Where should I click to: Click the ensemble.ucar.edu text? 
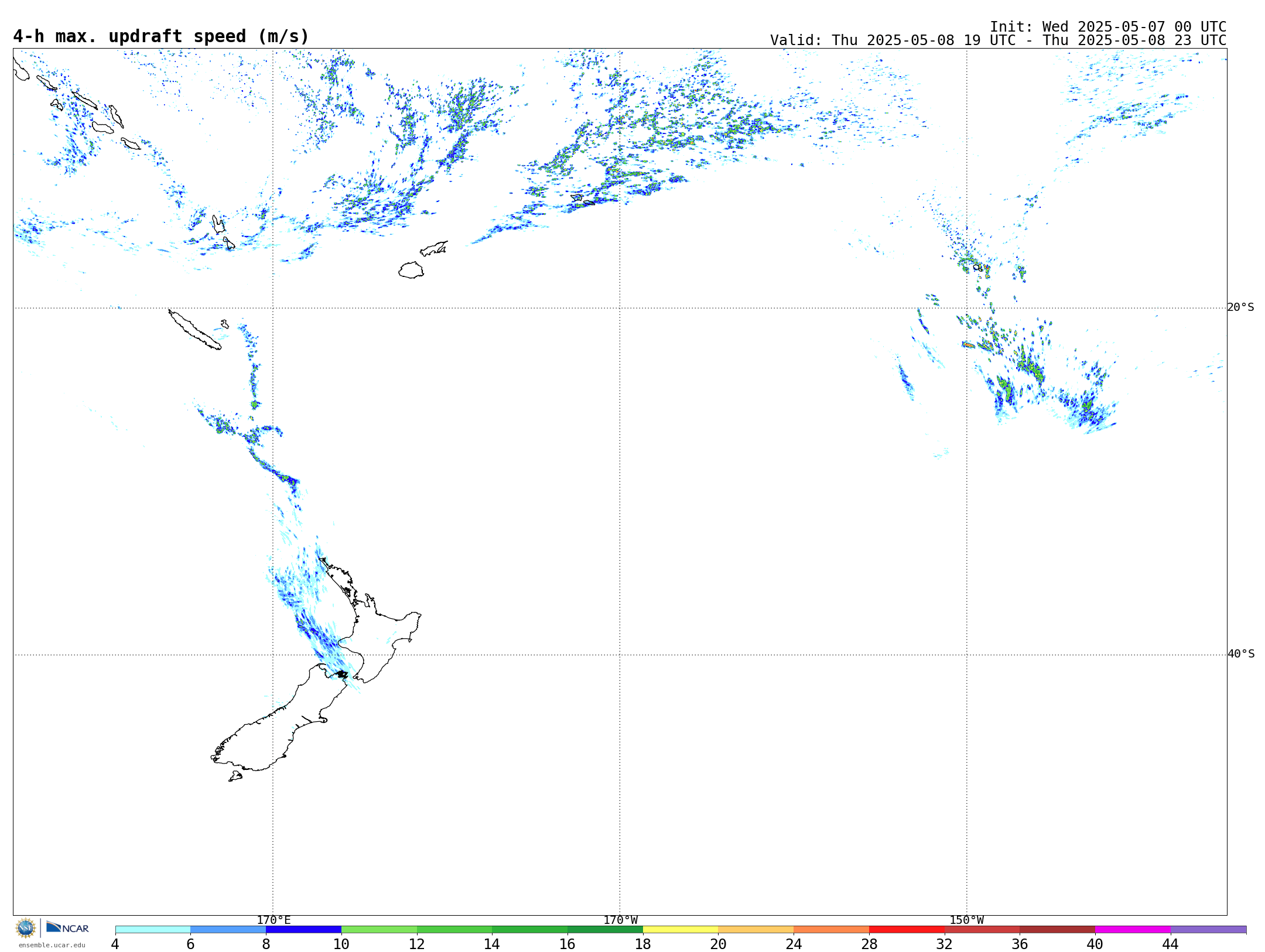(52, 945)
